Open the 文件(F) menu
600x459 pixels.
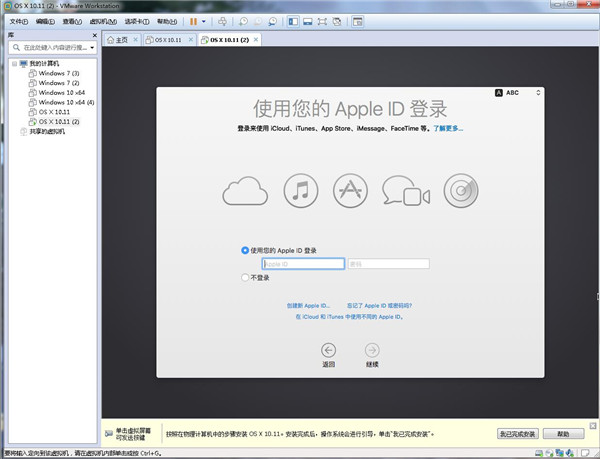pos(19,21)
